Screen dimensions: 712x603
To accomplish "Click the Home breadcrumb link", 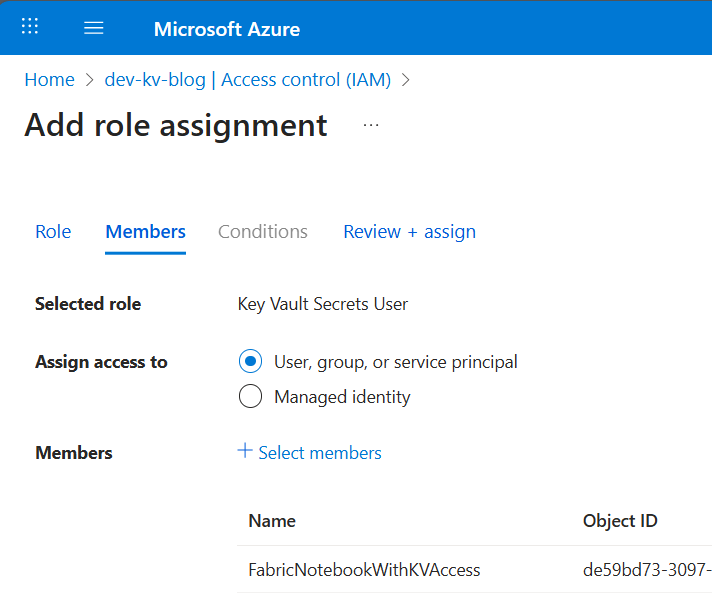I will (49, 80).
